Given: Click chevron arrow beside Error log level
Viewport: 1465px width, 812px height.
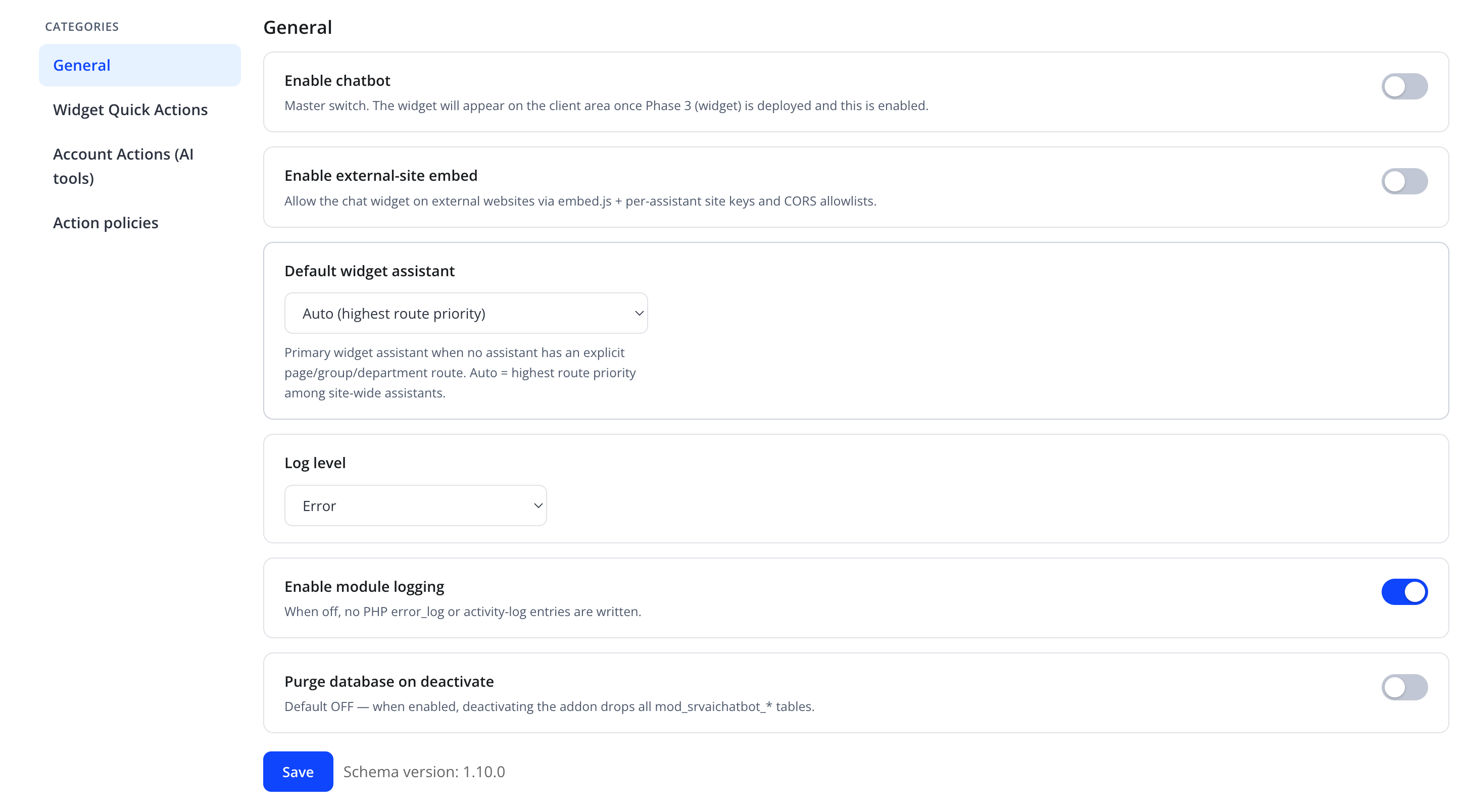Looking at the screenshot, I should point(538,505).
